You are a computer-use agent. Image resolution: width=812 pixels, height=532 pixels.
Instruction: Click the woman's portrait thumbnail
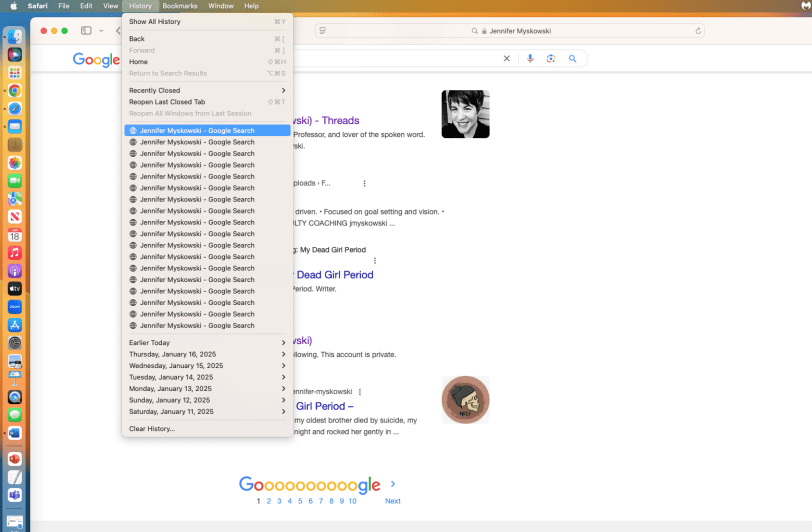click(x=466, y=114)
